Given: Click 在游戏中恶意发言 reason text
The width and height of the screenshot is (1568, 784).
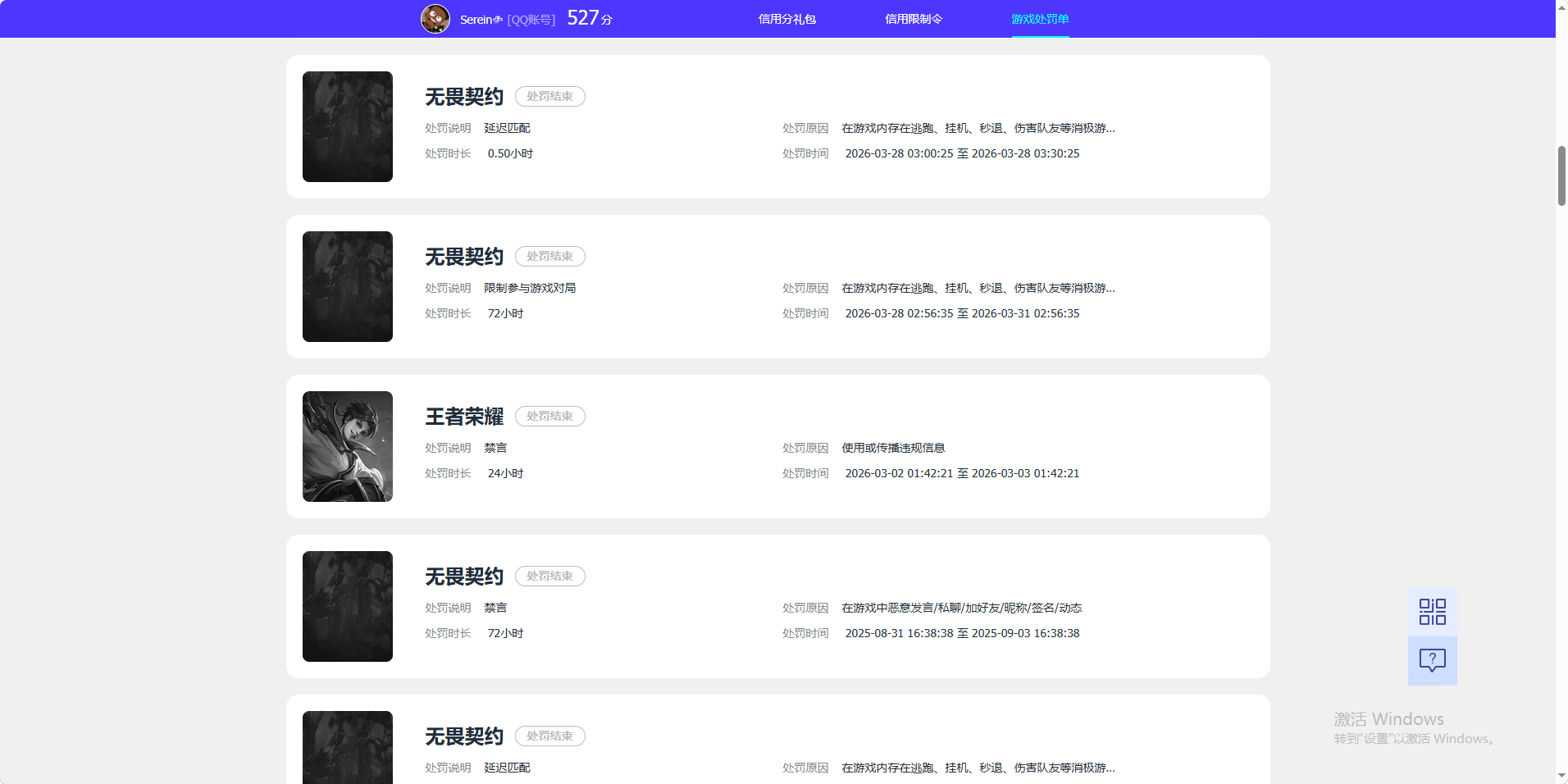Looking at the screenshot, I should tap(962, 608).
